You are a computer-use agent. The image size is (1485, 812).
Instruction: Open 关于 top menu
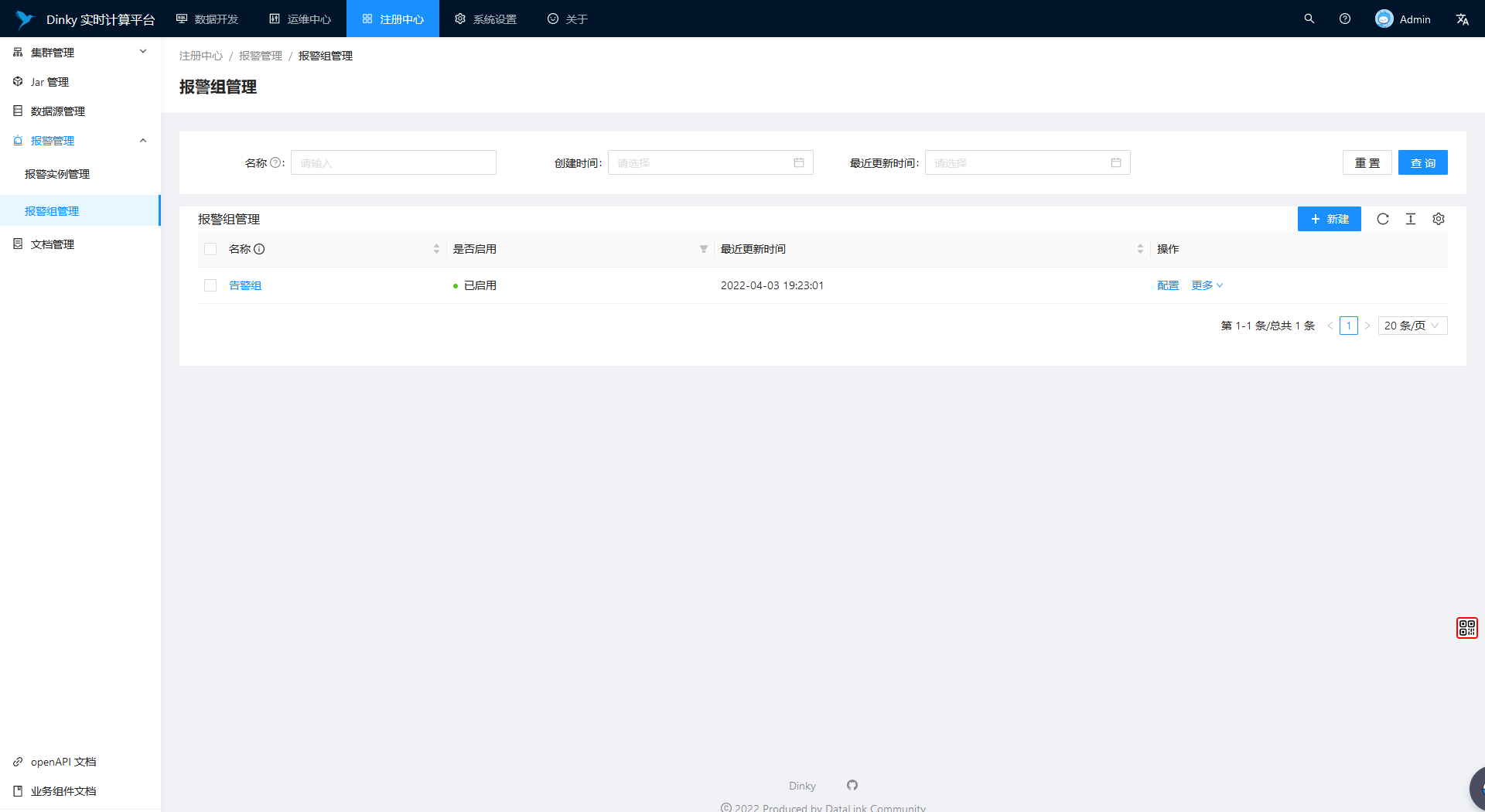click(x=568, y=19)
